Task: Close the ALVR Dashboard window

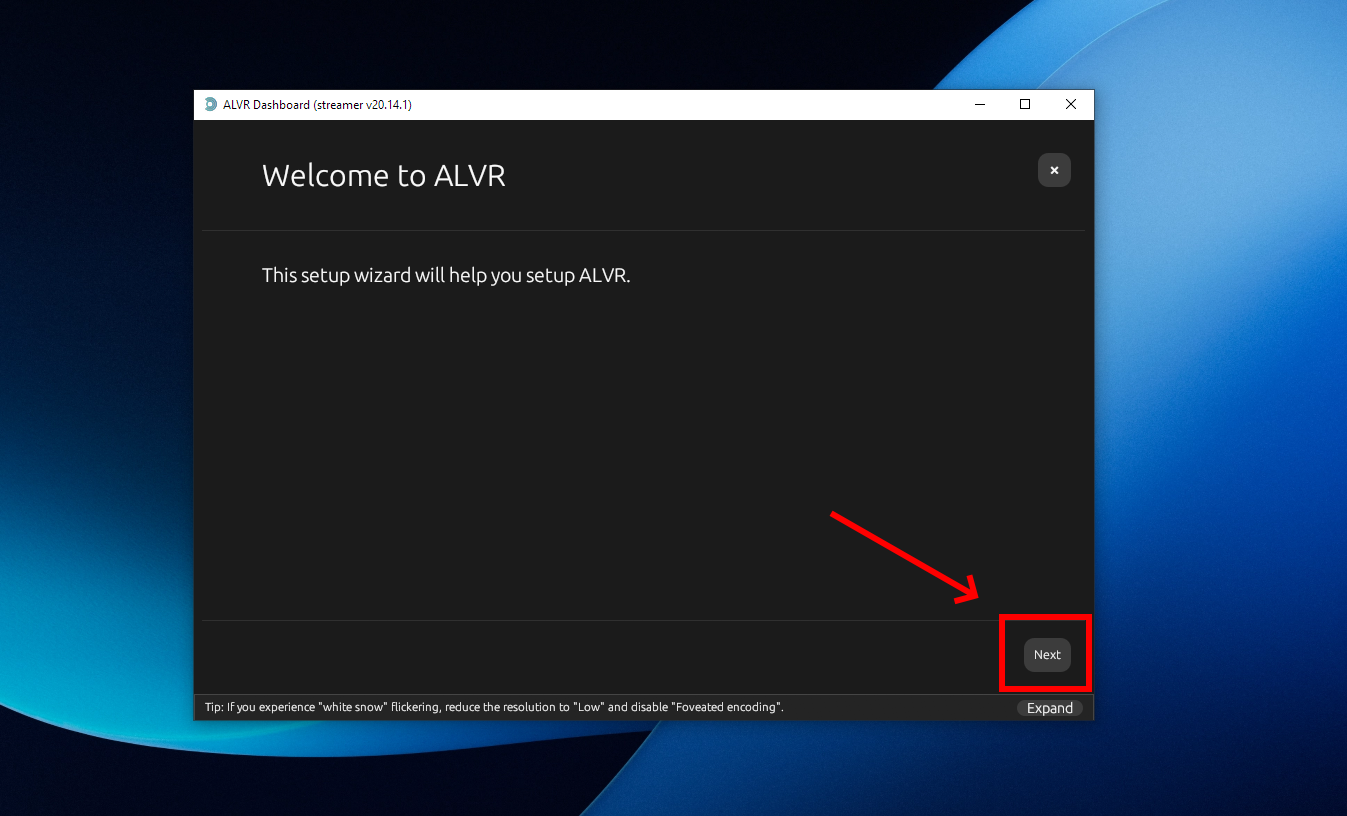Action: click(1070, 105)
